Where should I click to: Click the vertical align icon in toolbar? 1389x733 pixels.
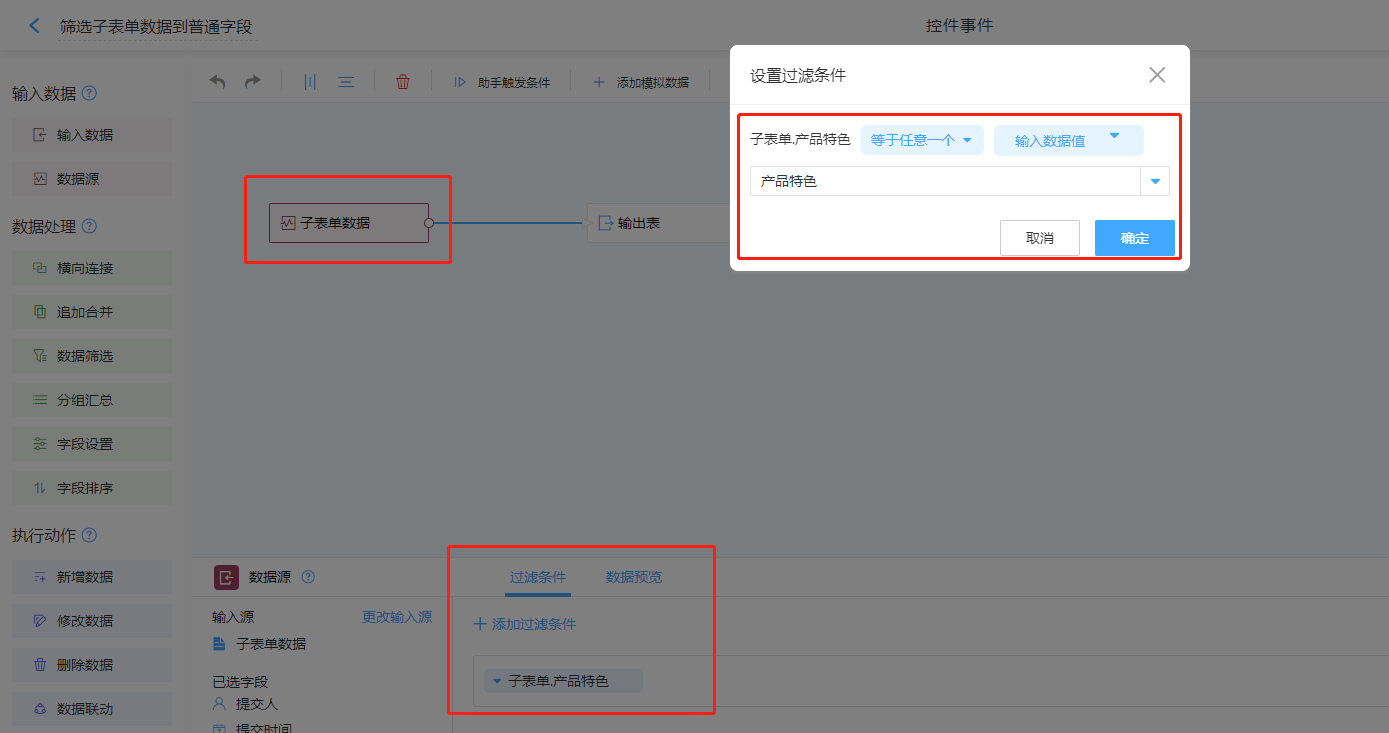[310, 82]
